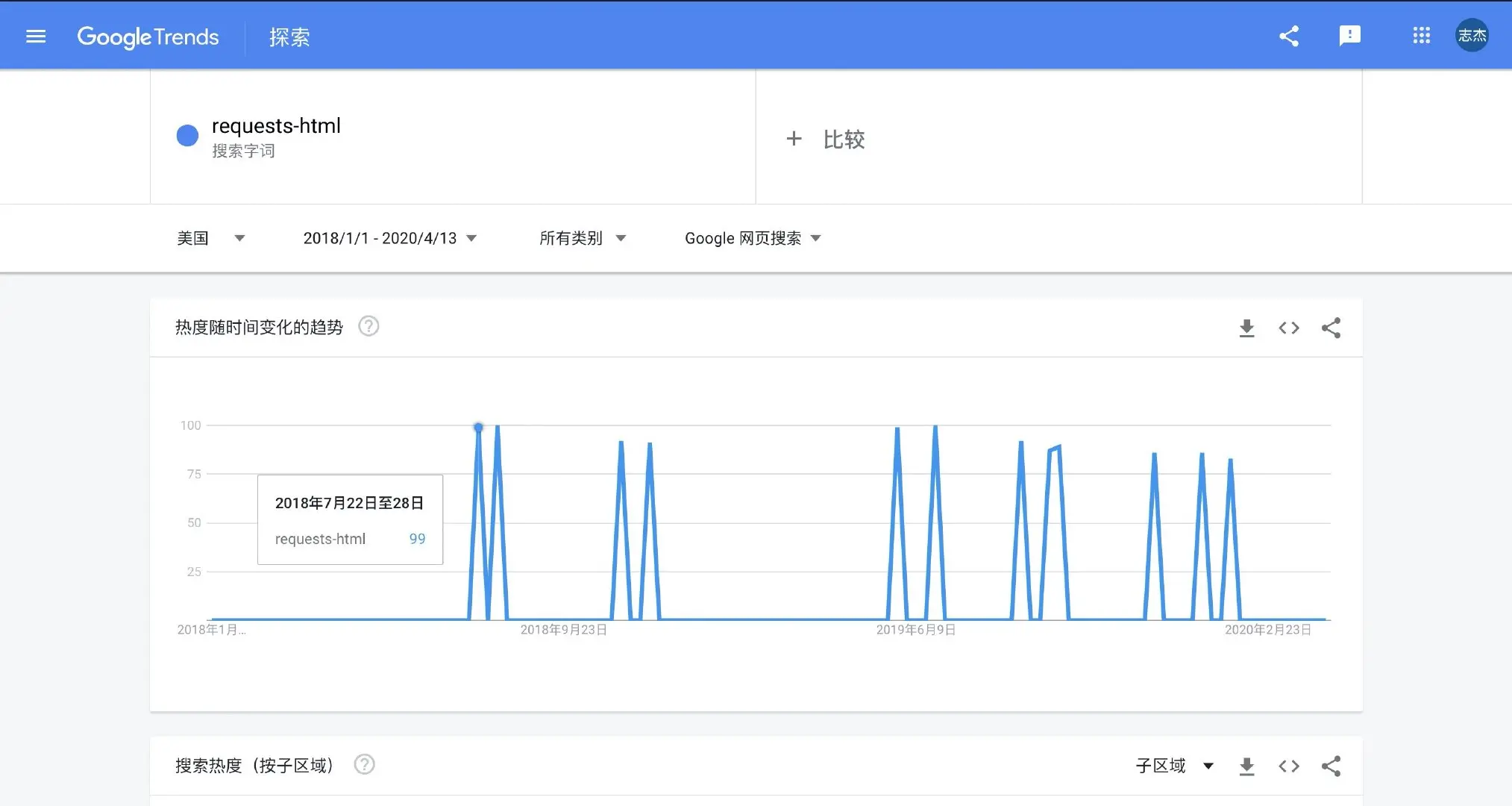
Task: Download the interest over time CSV
Action: (x=1246, y=328)
